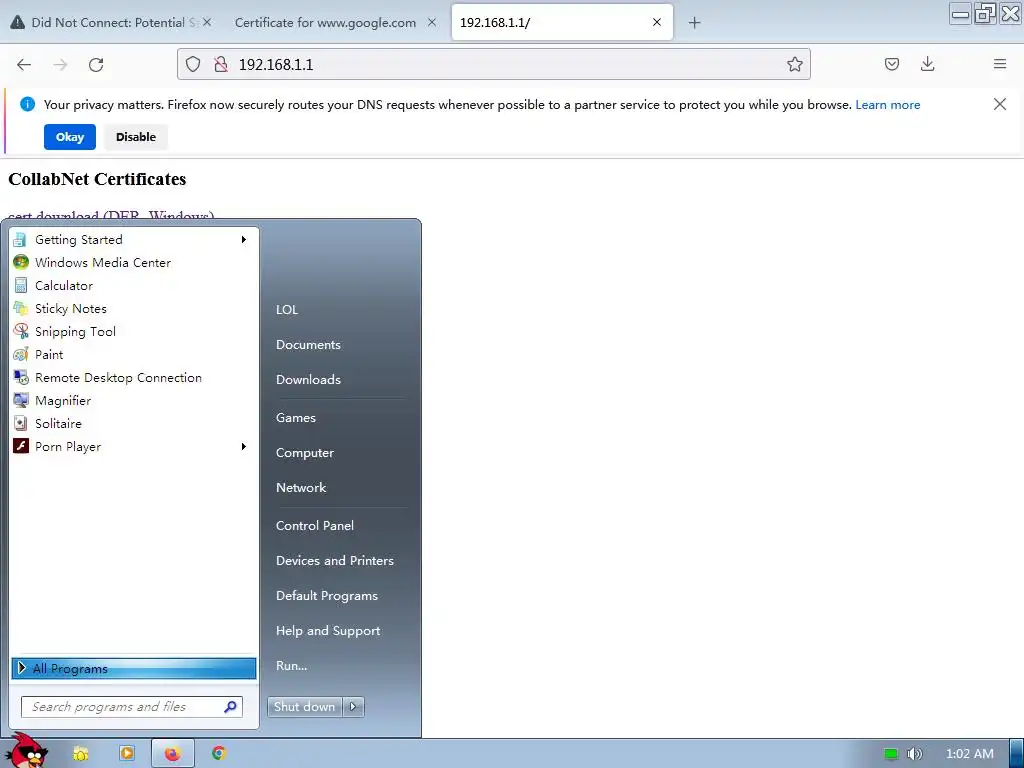The width and height of the screenshot is (1024, 768).
Task: Follow the Learn more link
Action: 888,105
